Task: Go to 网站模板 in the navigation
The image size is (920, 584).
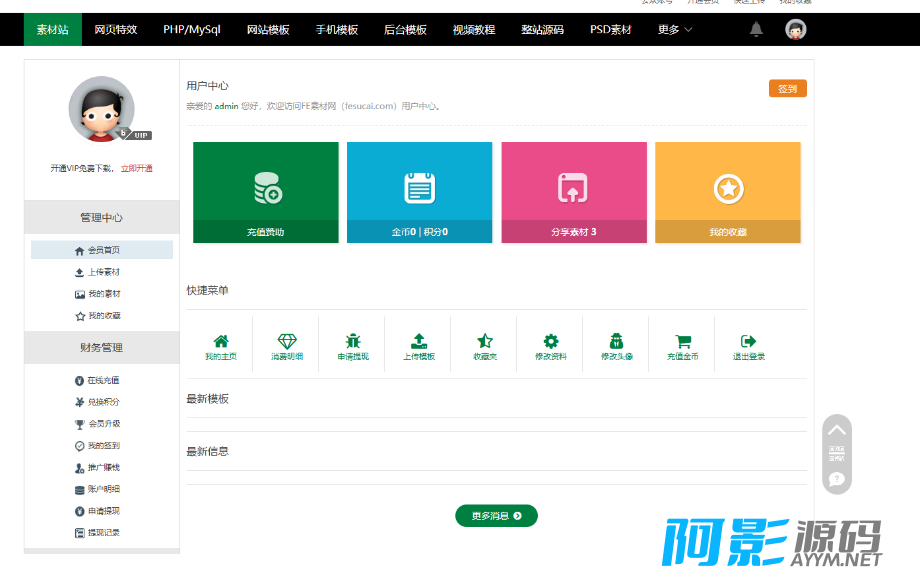Action: pyautogui.click(x=268, y=29)
